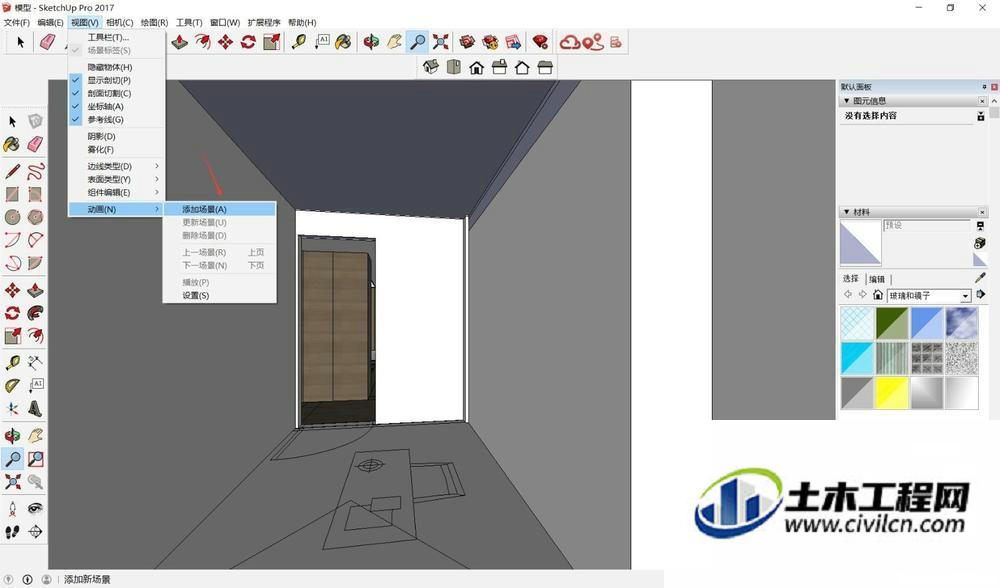1000x588 pixels.
Task: Switch to the 编辑 materials tab
Action: pyautogui.click(x=877, y=279)
